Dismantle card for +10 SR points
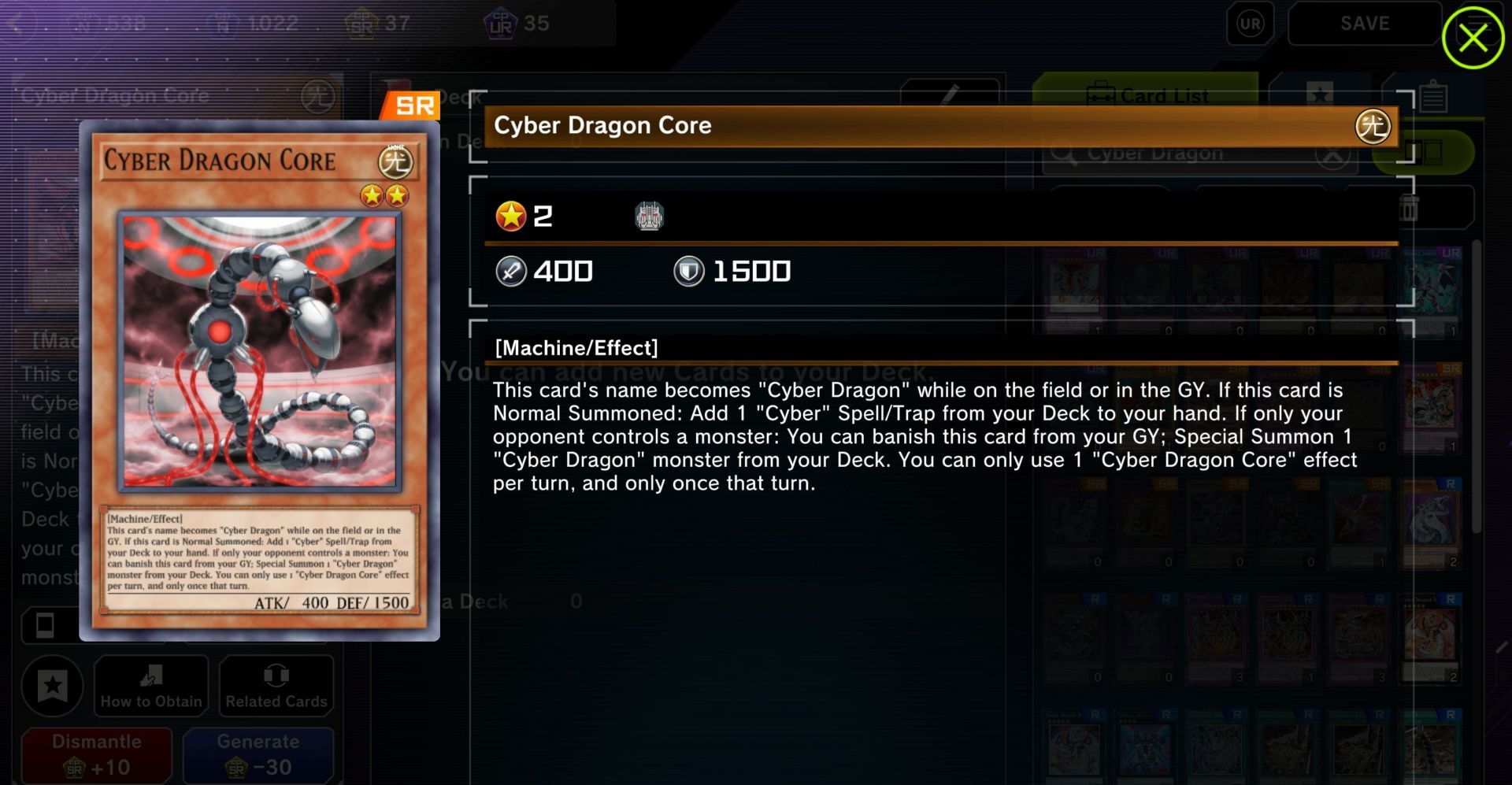This screenshot has height=785, width=1512. (x=97, y=755)
